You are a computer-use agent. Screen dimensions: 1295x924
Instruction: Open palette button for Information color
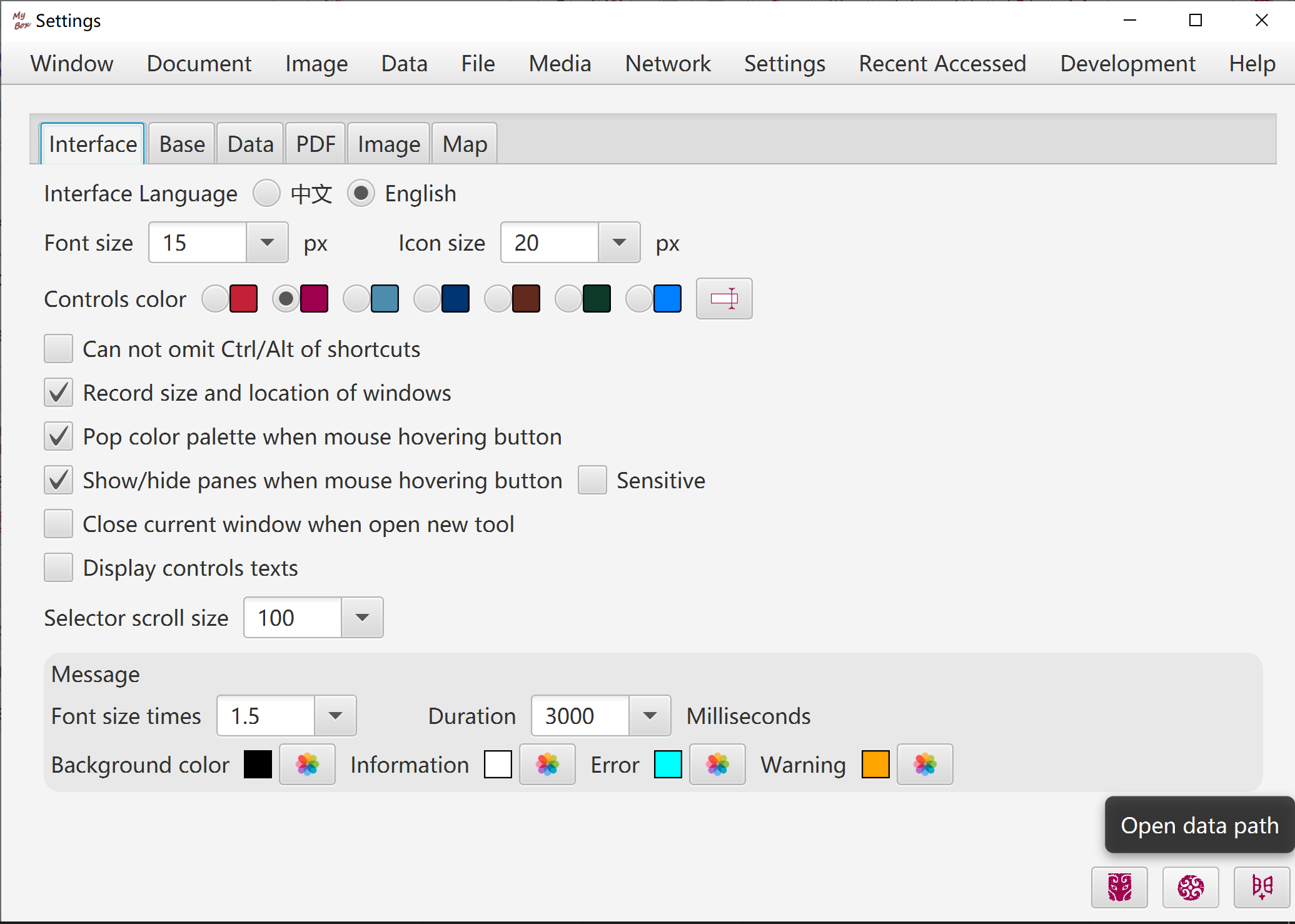pos(547,764)
